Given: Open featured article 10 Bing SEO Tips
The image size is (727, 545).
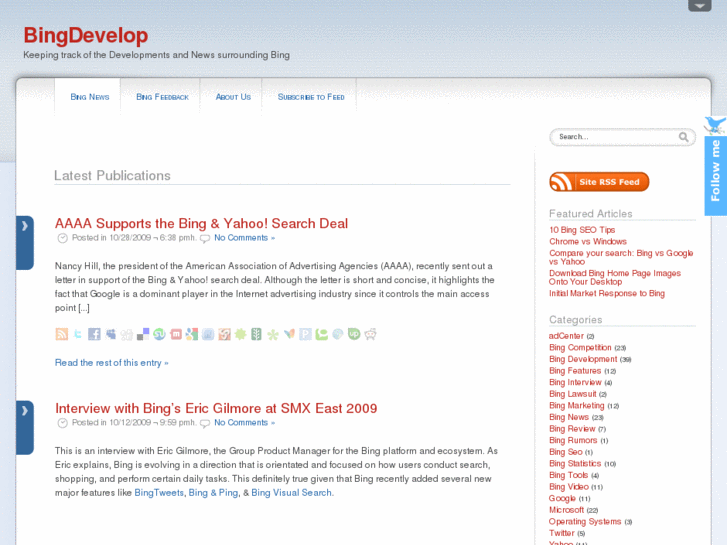Looking at the screenshot, I should tap(582, 230).
